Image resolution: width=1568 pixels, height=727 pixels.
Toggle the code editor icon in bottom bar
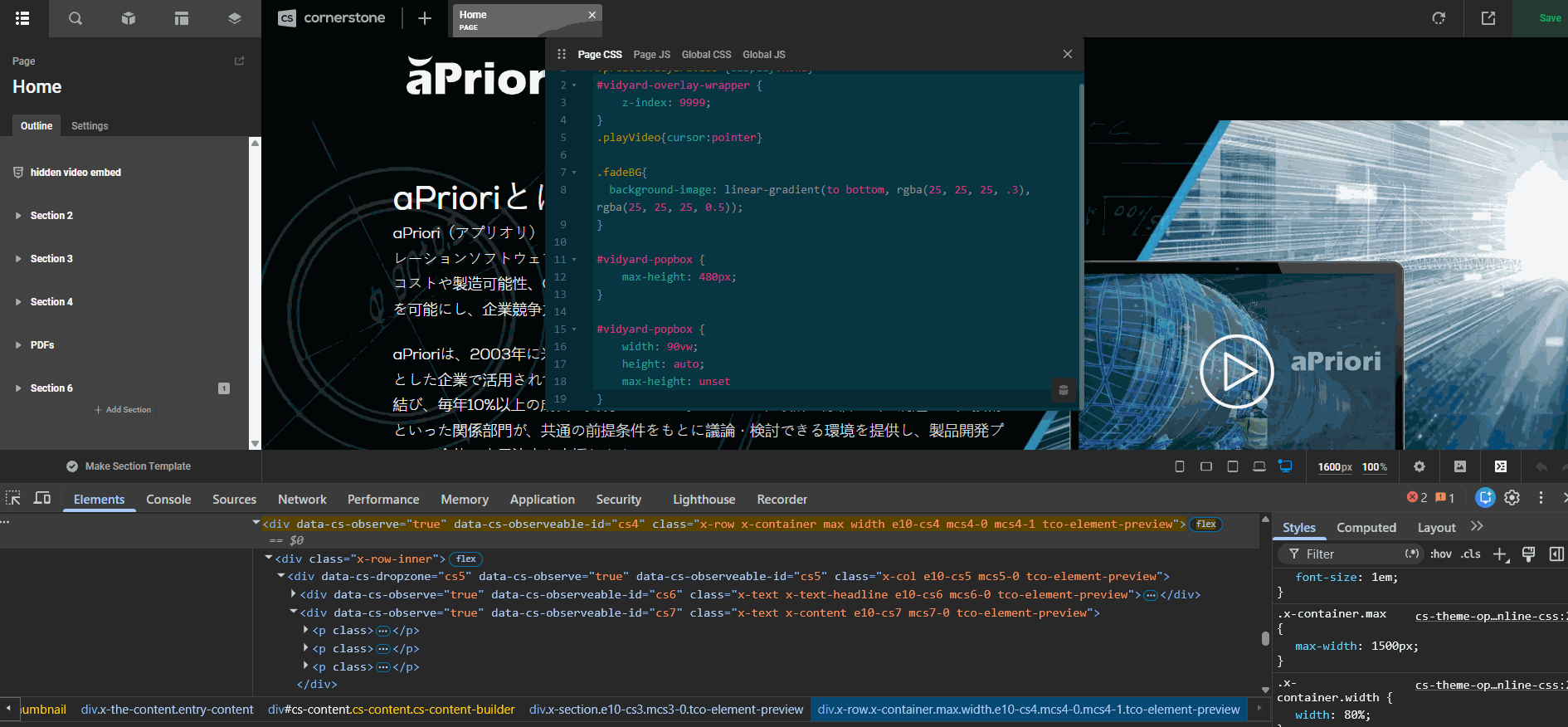click(1501, 466)
